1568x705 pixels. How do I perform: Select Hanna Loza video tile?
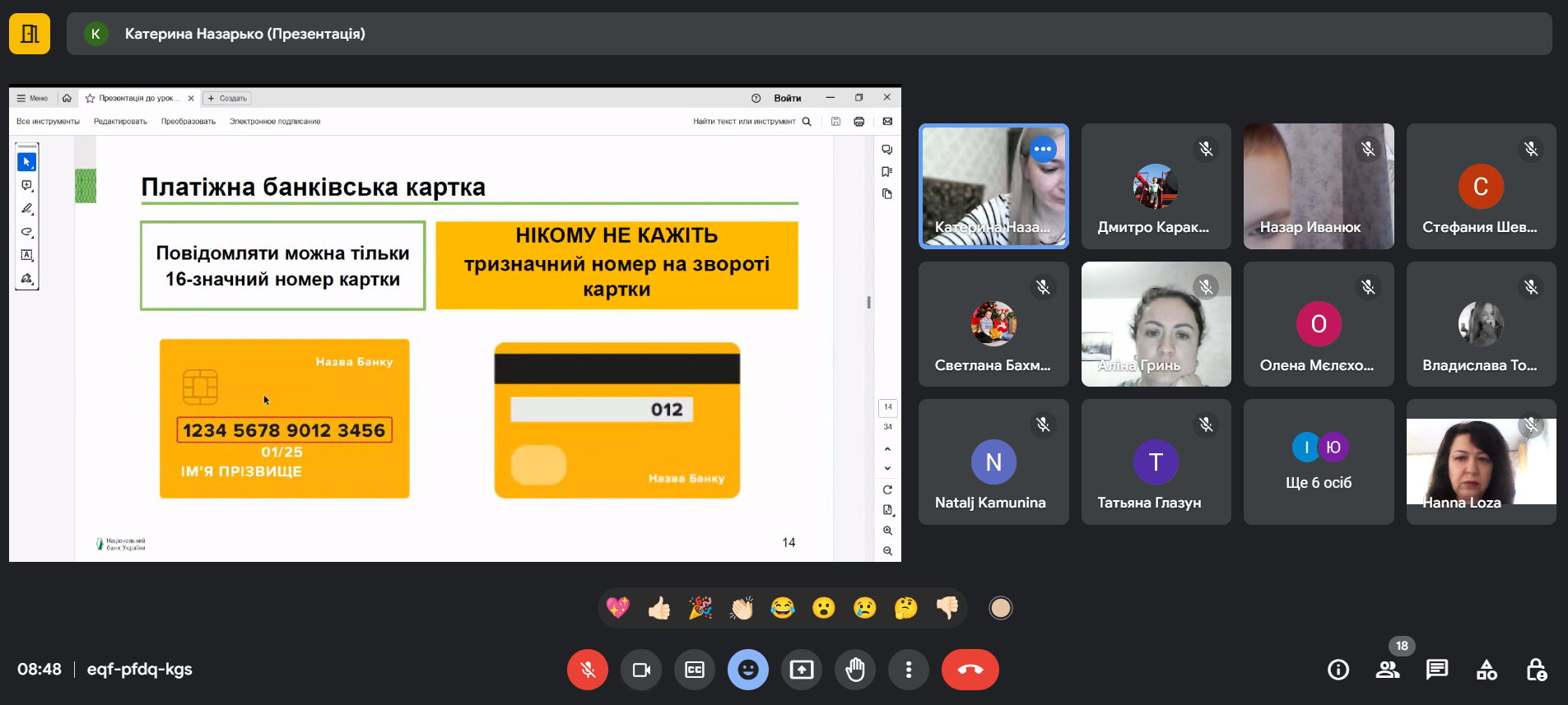click(1481, 462)
